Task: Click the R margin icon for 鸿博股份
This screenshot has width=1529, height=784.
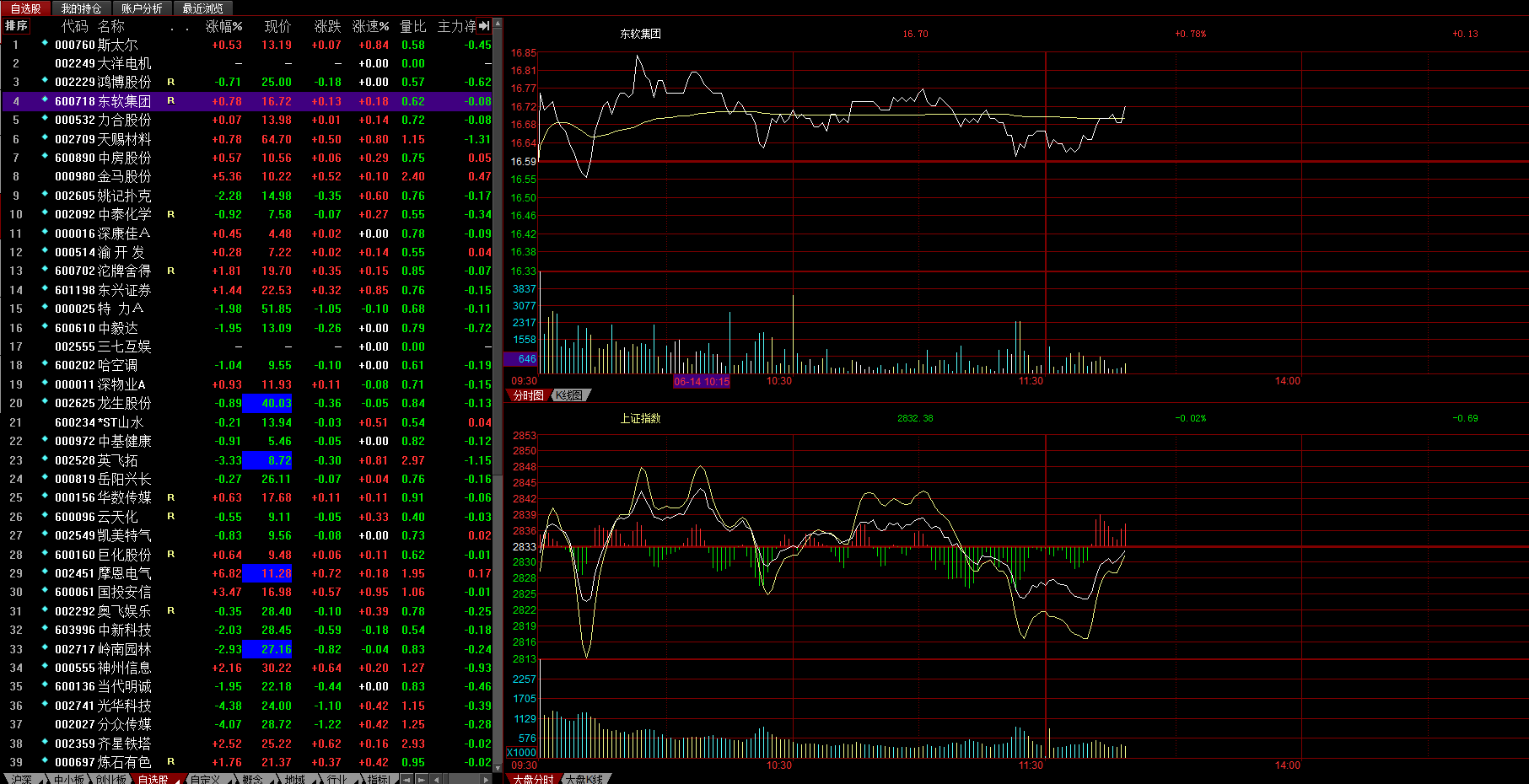Action: [x=170, y=82]
